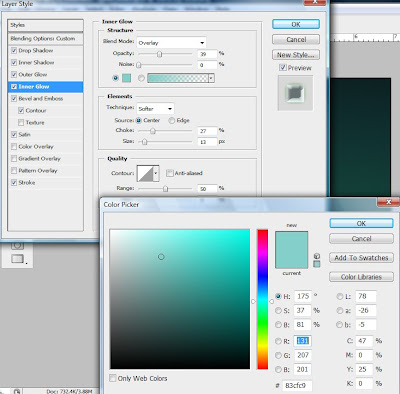Select Source Center radio button
The image size is (400, 394).
pos(139,120)
